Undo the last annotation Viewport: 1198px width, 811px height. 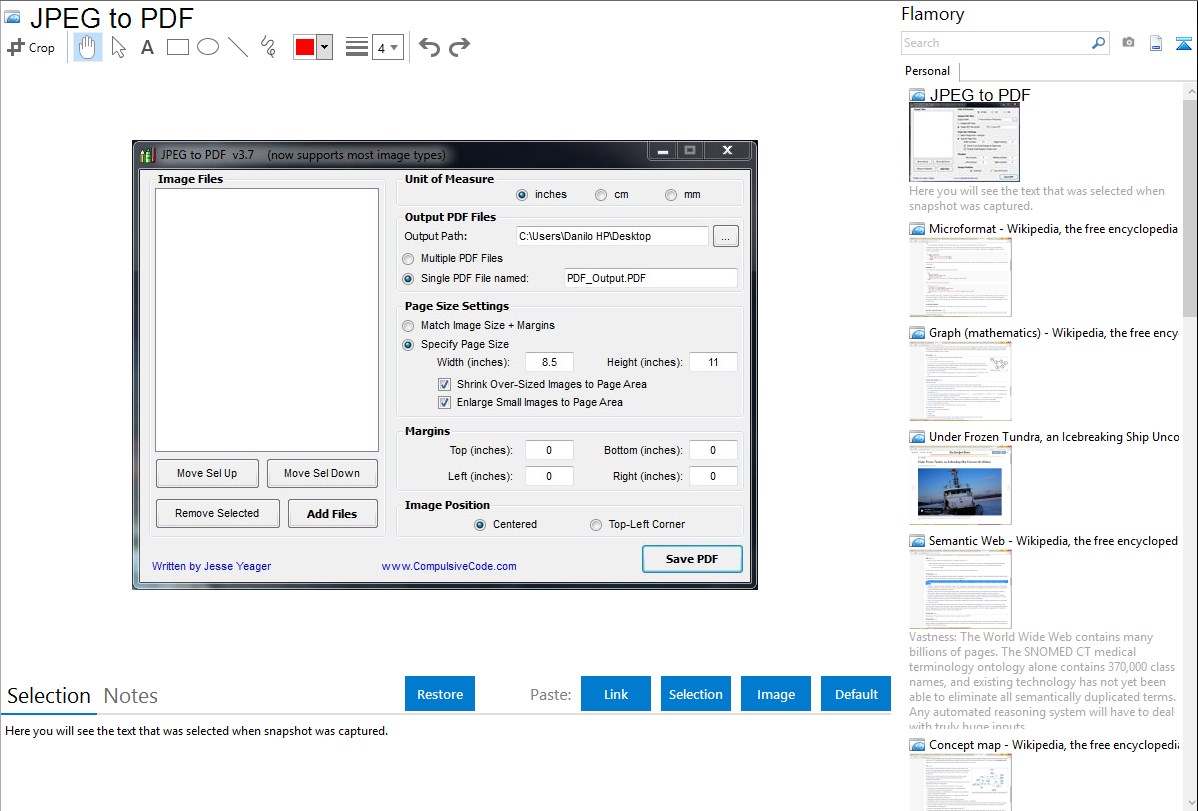[x=429, y=47]
